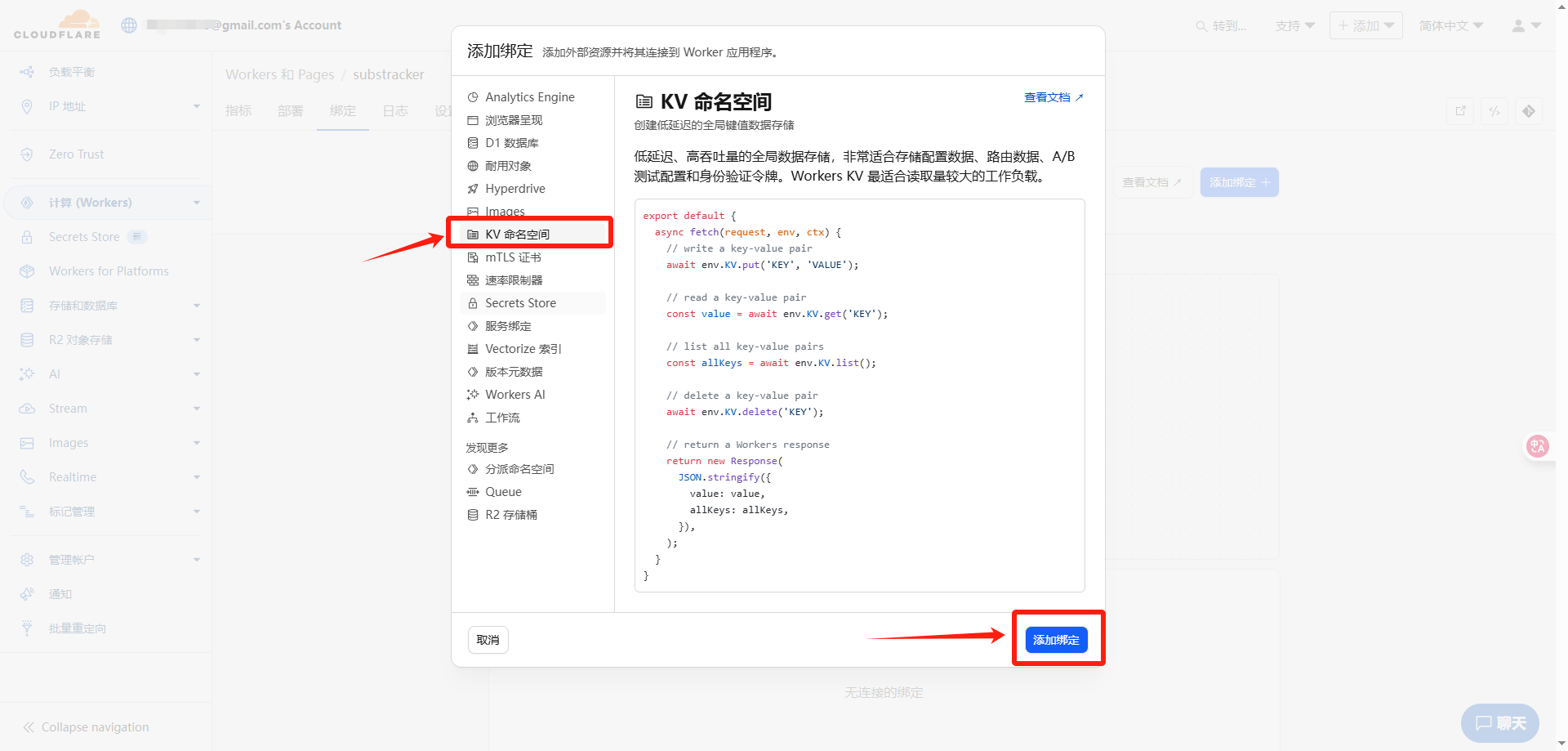
Task: Click the open-in-new-window icon button
Action: [x=1461, y=111]
